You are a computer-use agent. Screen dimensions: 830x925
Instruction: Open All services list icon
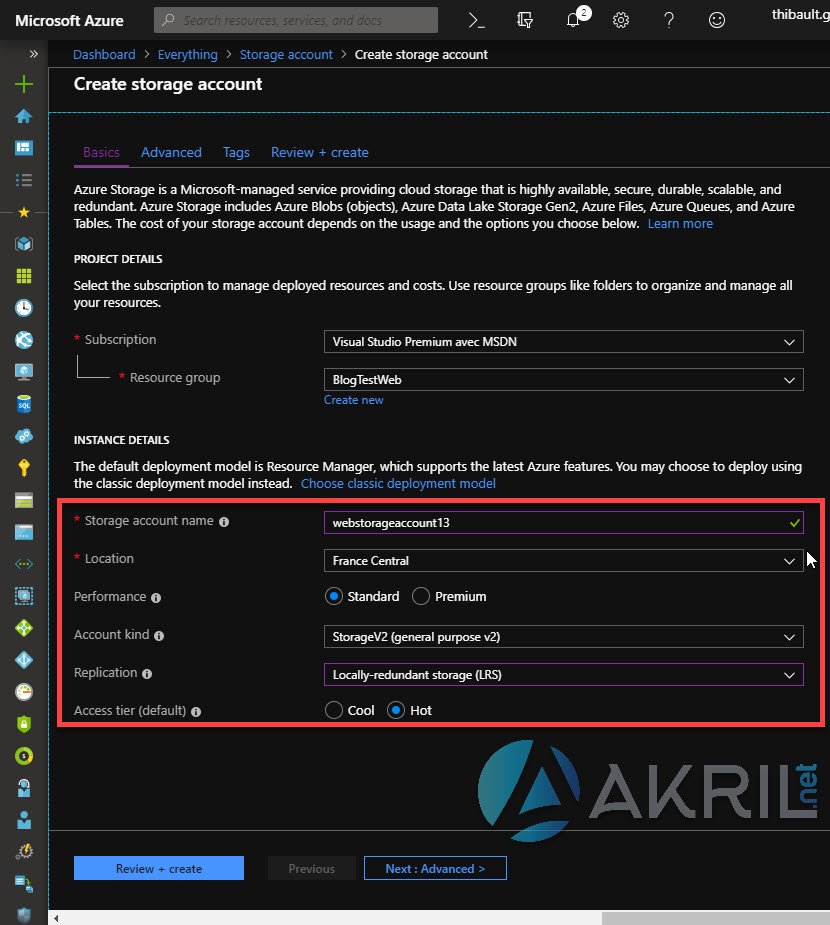24,180
